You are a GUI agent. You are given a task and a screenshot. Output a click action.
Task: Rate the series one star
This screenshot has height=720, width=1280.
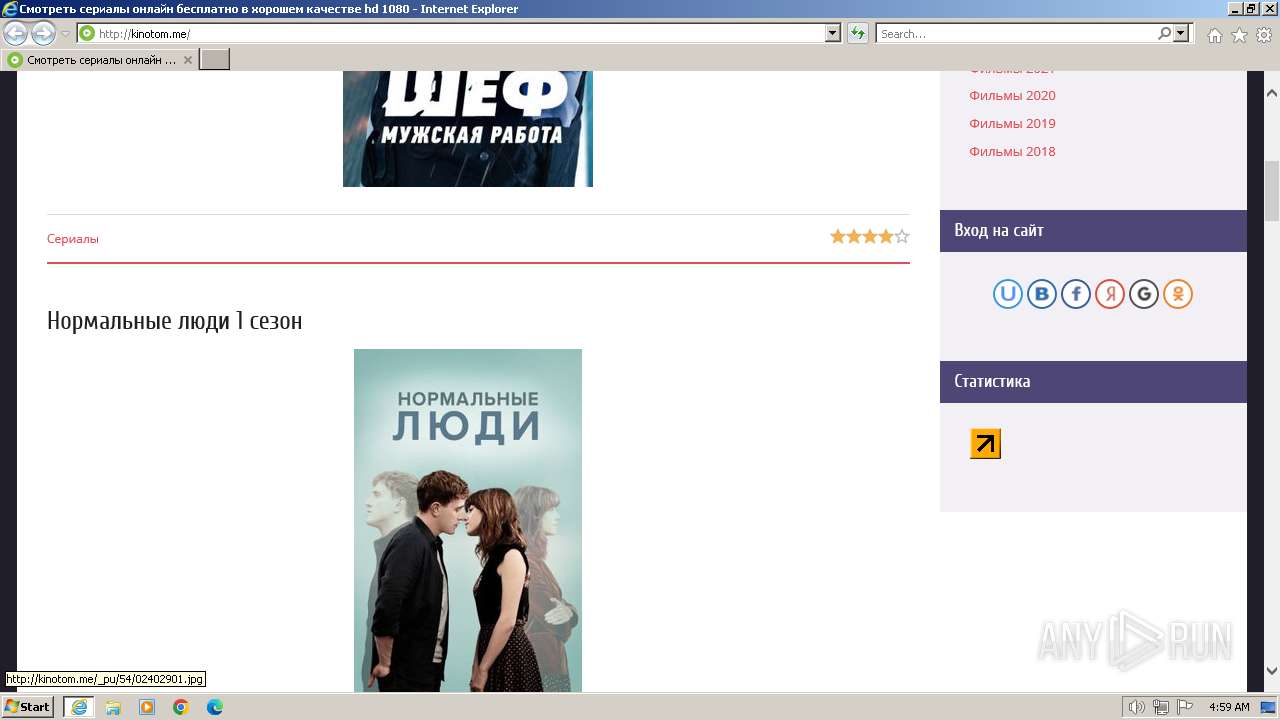pyautogui.click(x=838, y=237)
